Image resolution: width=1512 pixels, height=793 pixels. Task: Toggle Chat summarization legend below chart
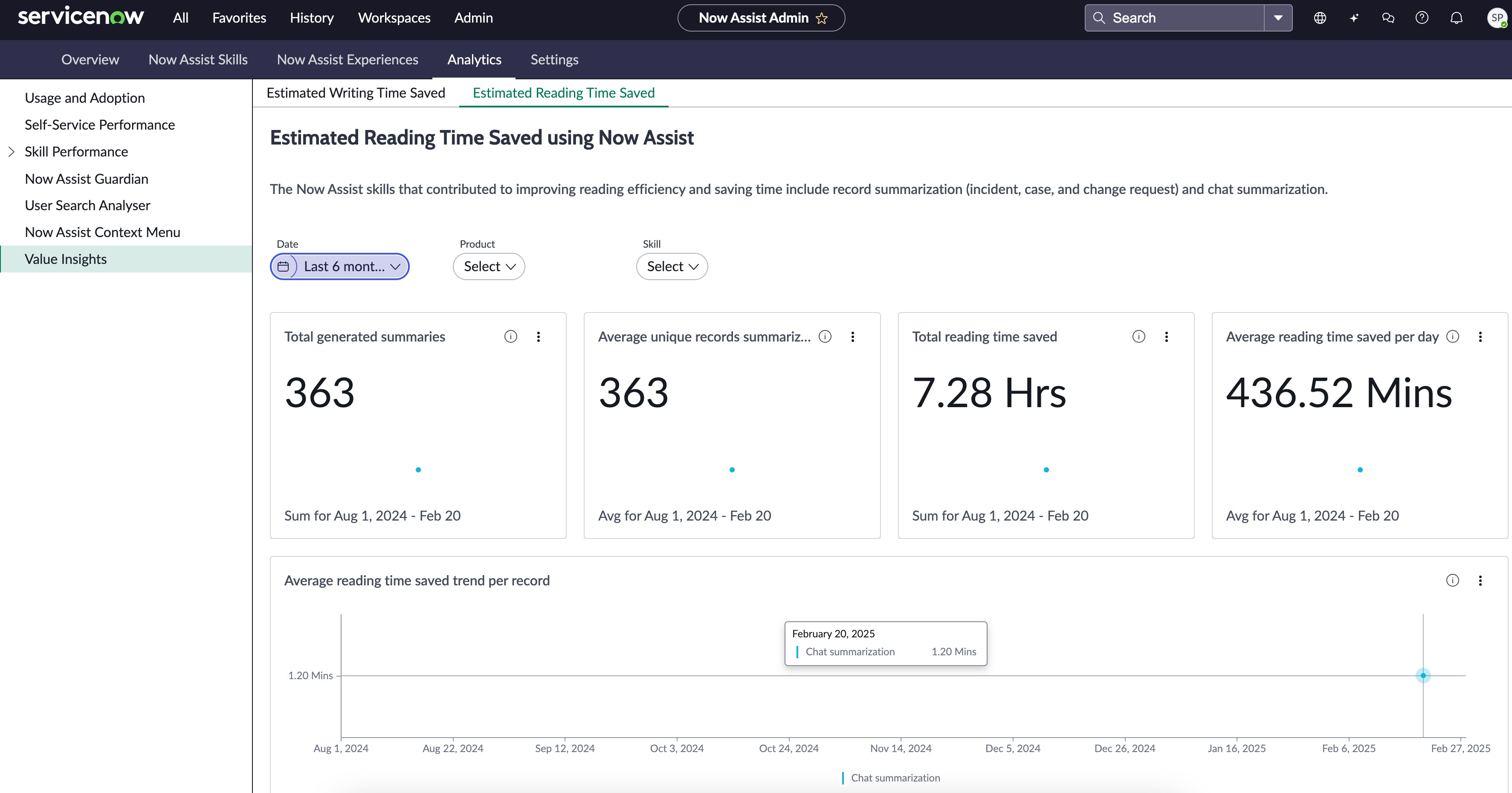[891, 778]
